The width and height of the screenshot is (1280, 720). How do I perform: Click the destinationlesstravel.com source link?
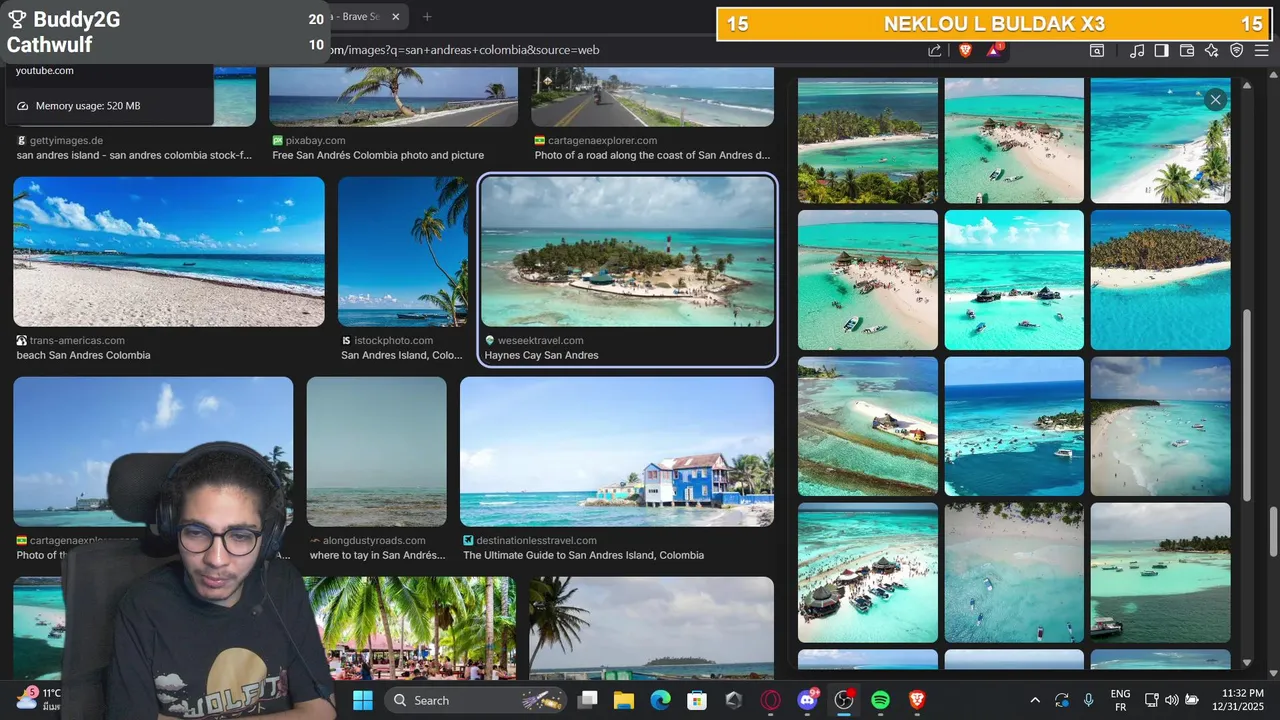(x=536, y=541)
